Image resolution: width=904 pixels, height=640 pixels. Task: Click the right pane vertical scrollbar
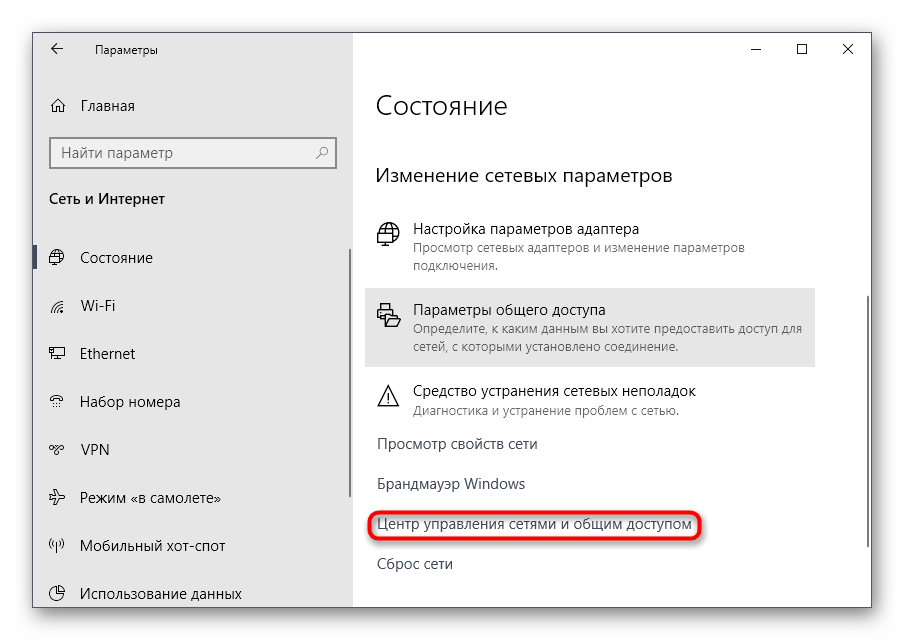point(867,421)
